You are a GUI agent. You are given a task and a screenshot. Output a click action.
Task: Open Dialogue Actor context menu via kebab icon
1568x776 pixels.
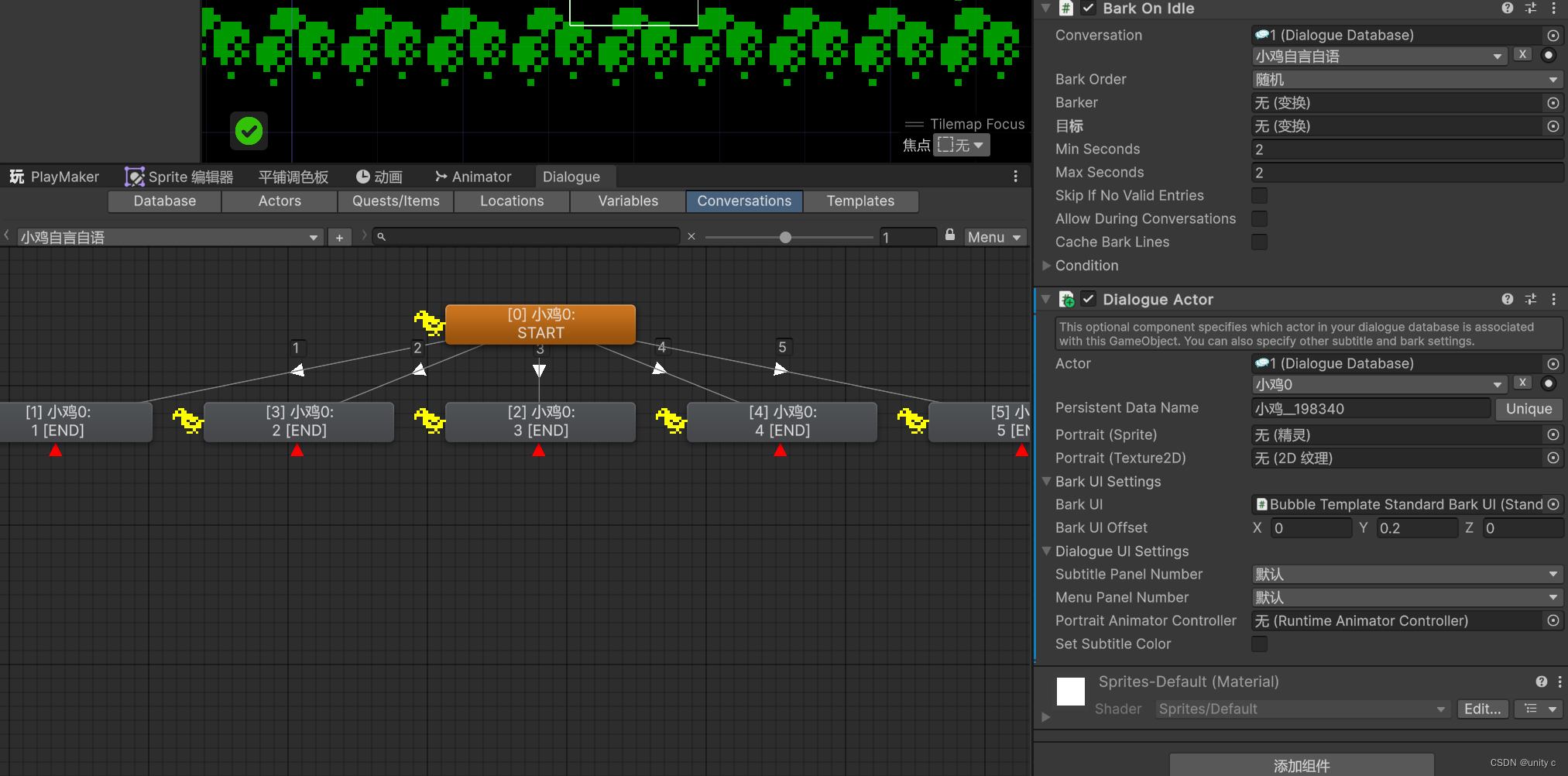tap(1555, 299)
